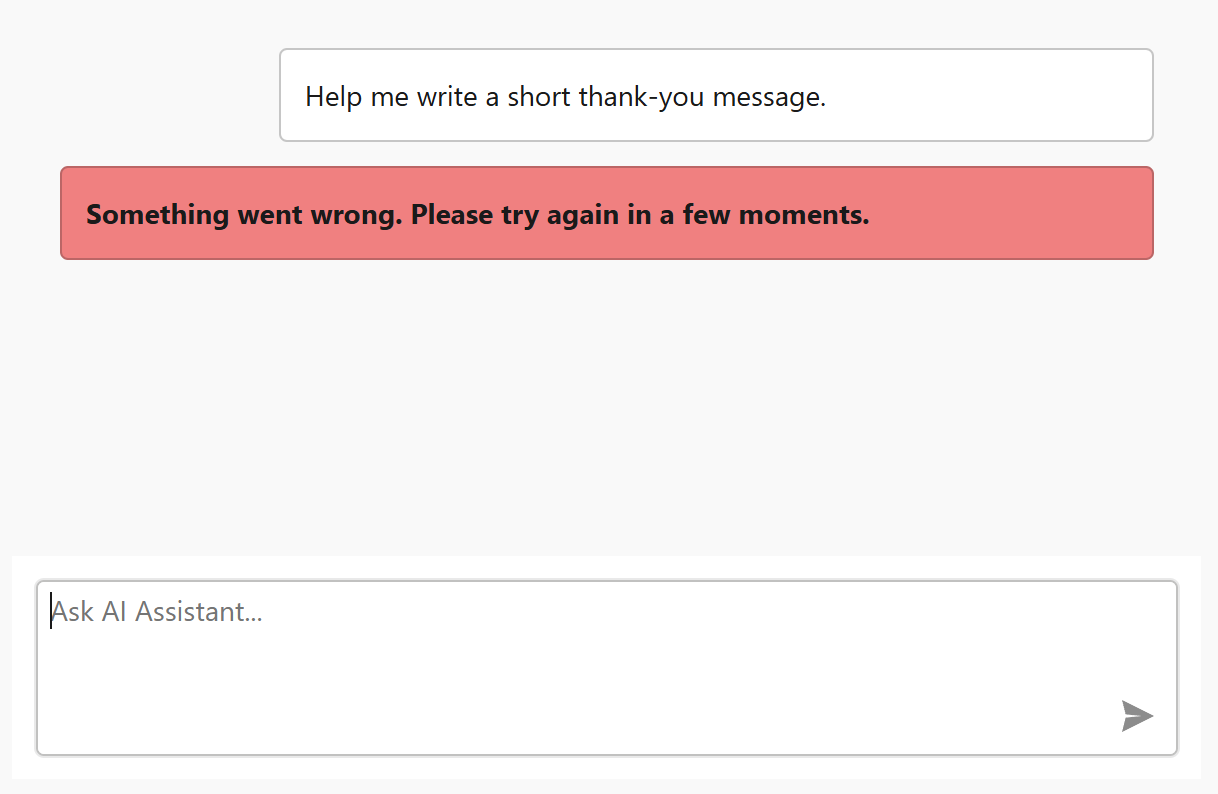The image size is (1218, 794).
Task: Click the "Ask AI Assistant..." placeholder text
Action: [x=157, y=611]
